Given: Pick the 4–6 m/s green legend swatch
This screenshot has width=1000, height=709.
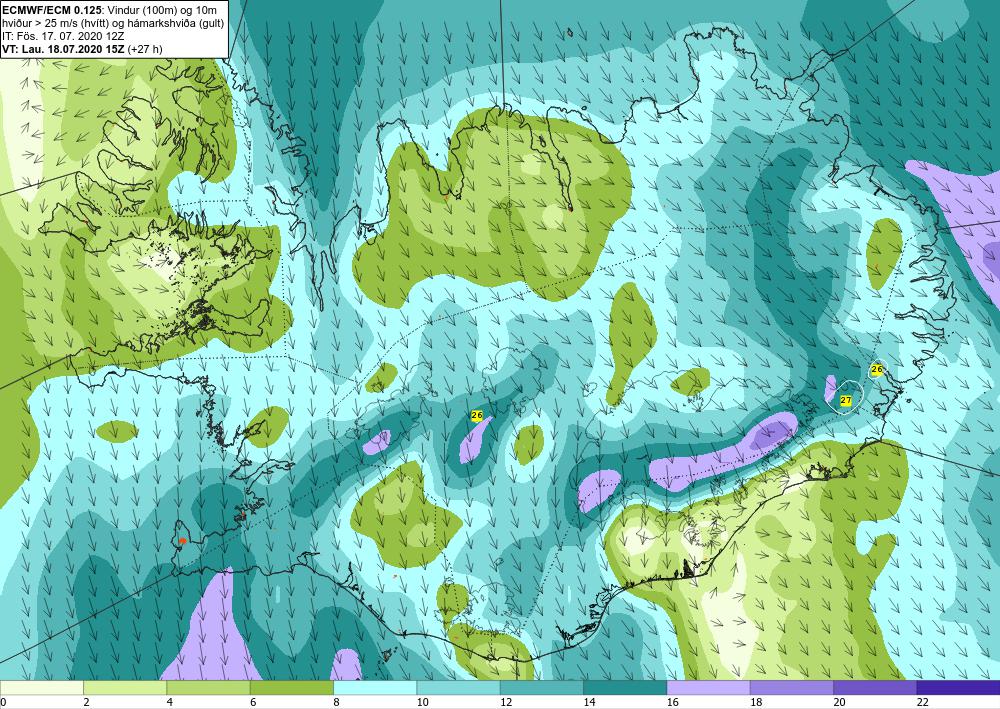Looking at the screenshot, I should (208, 688).
